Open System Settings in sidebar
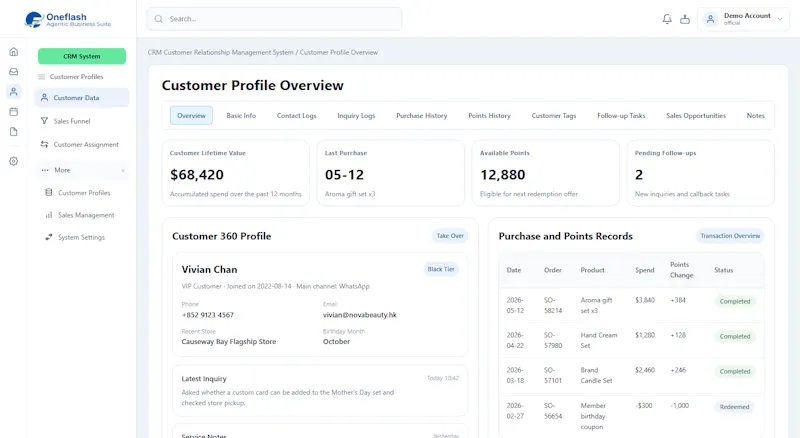Viewport: 800px width, 438px height. coord(81,237)
